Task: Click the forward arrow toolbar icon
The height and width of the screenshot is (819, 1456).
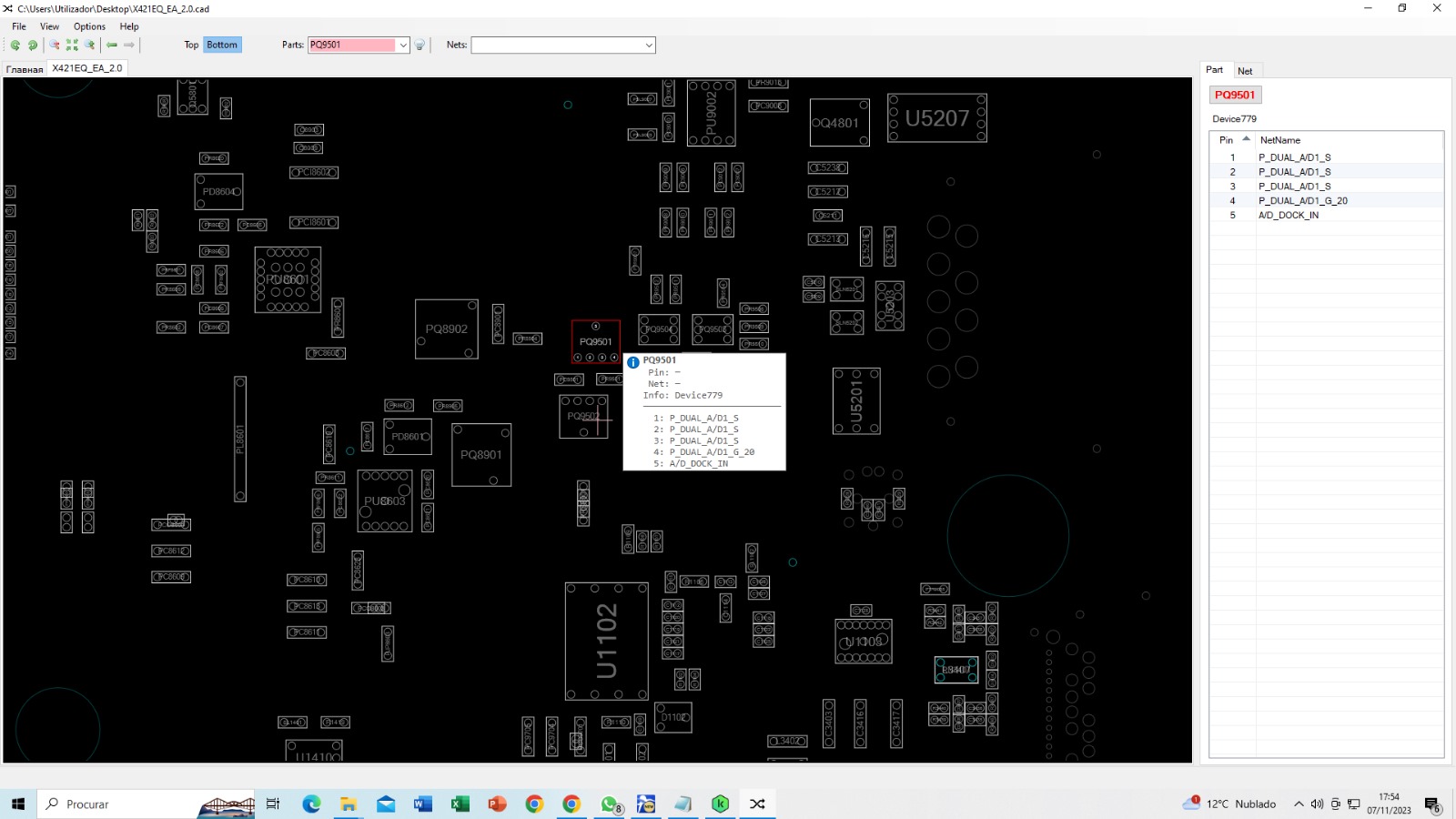Action: click(x=129, y=45)
